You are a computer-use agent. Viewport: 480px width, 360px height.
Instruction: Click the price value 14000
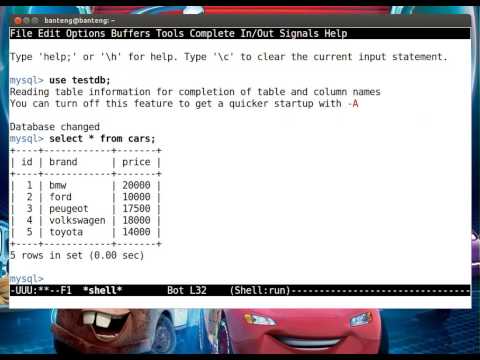click(x=136, y=232)
